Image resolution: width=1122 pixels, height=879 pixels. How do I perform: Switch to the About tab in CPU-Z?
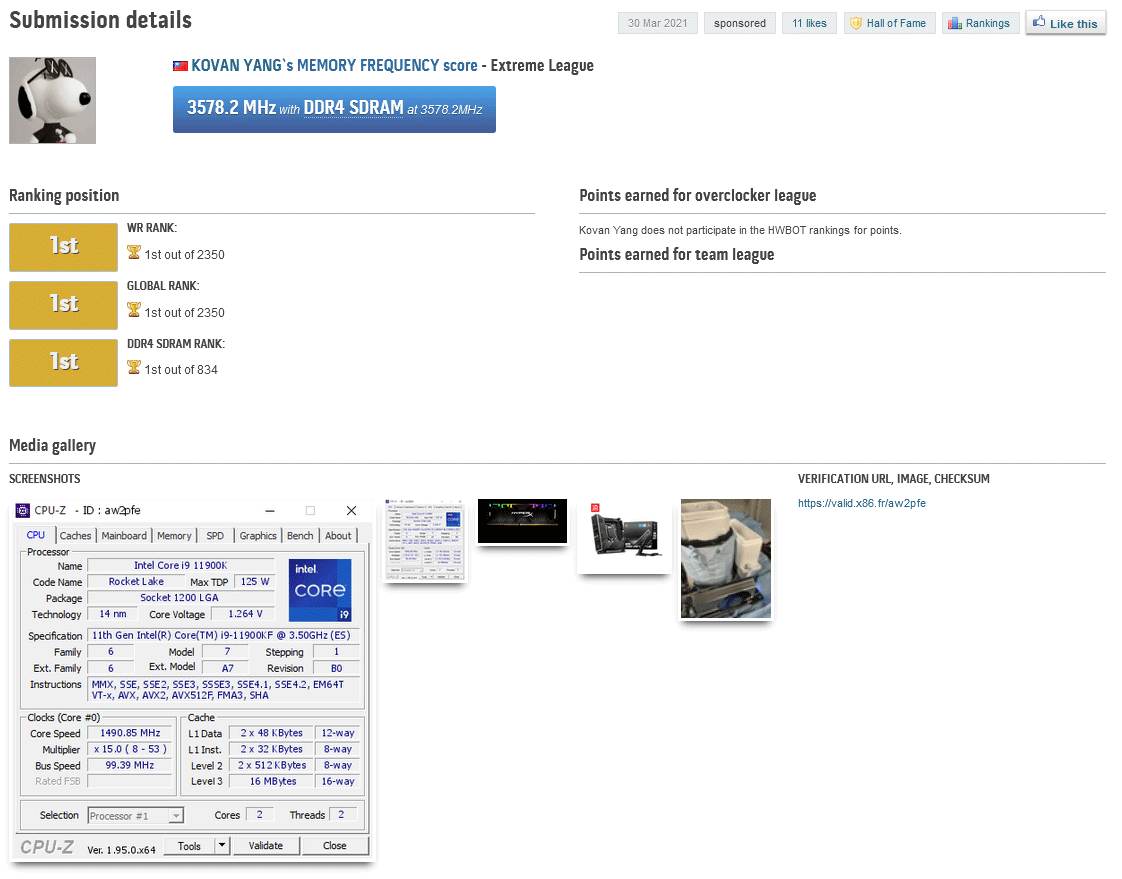click(338, 535)
